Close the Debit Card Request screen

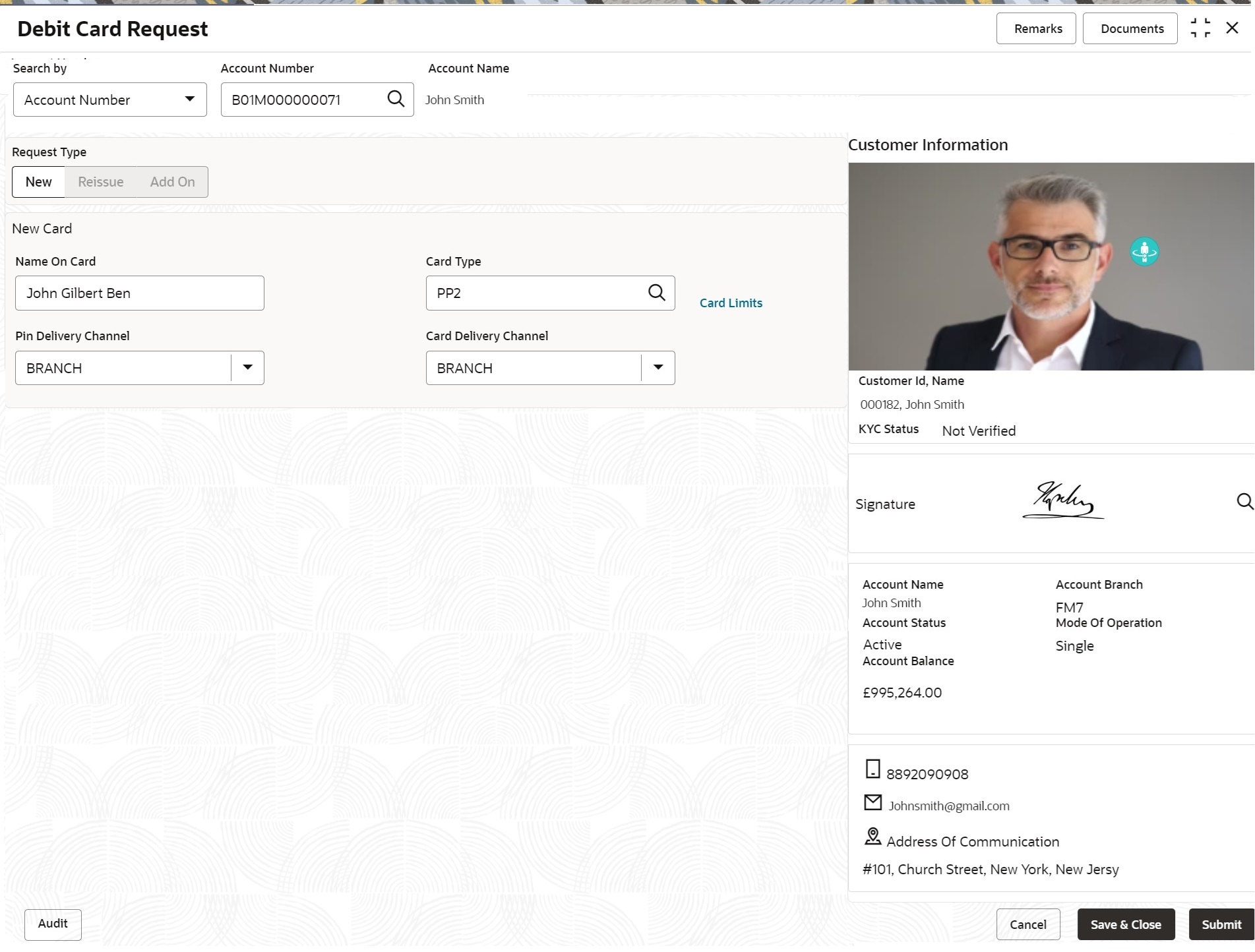coord(1232,28)
